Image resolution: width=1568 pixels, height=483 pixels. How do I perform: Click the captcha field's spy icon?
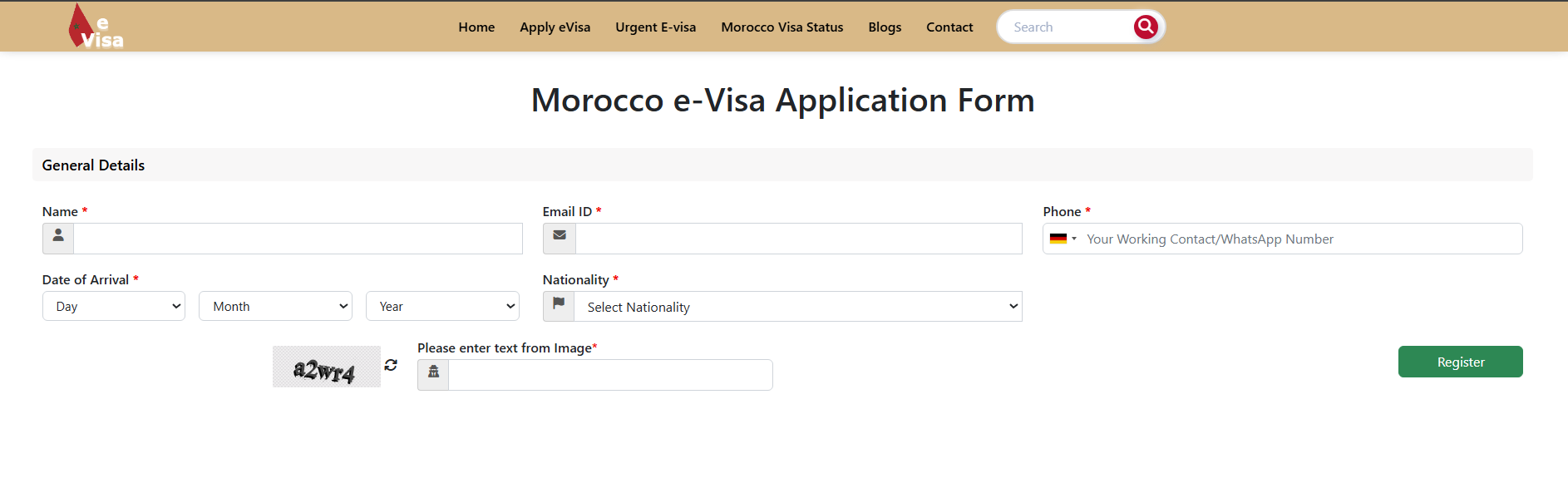pos(433,374)
